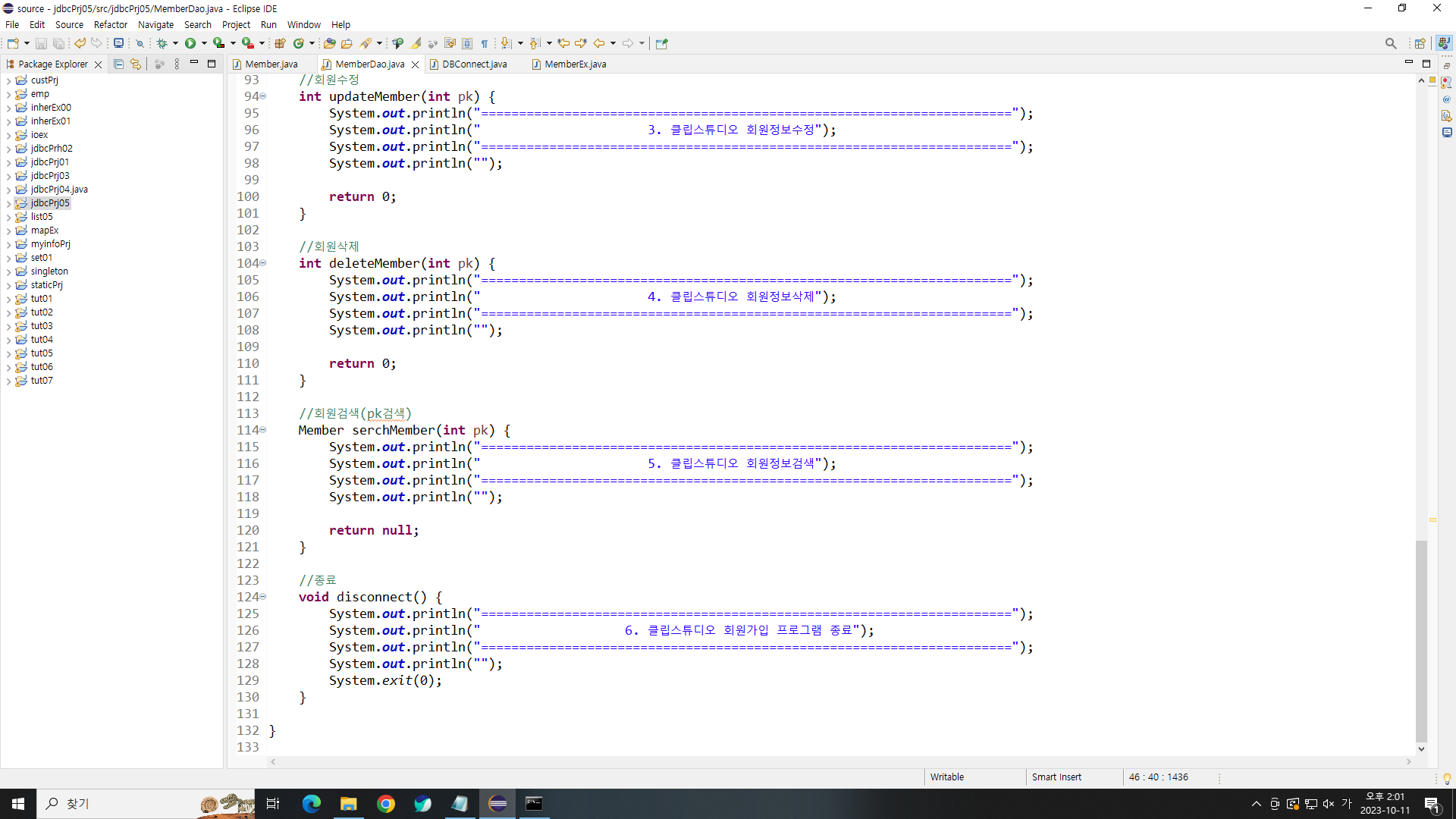This screenshot has height=819, width=1456.
Task: Switch to the DBConnect.java tab
Action: tap(474, 64)
